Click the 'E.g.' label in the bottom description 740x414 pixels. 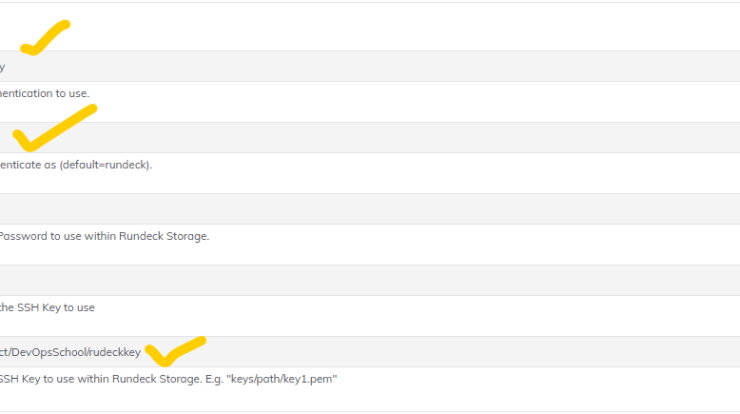pyautogui.click(x=214, y=379)
